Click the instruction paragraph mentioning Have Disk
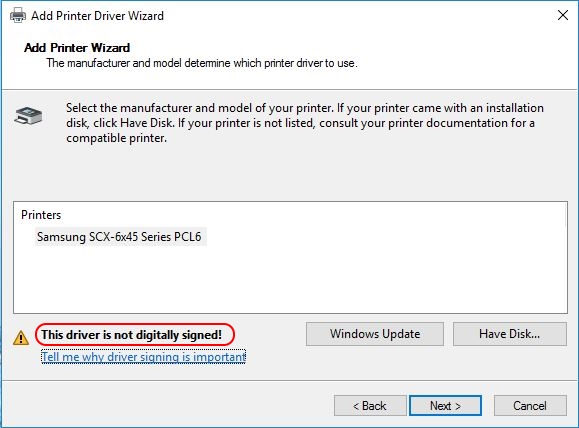The image size is (579, 428). pyautogui.click(x=305, y=123)
